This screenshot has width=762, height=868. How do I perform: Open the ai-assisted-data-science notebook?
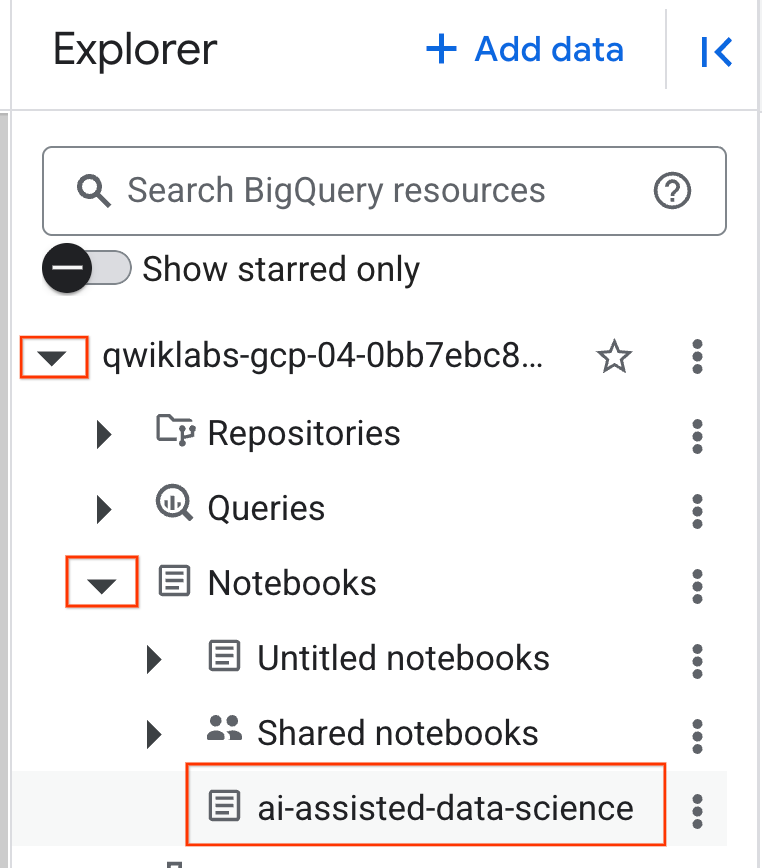point(443,804)
